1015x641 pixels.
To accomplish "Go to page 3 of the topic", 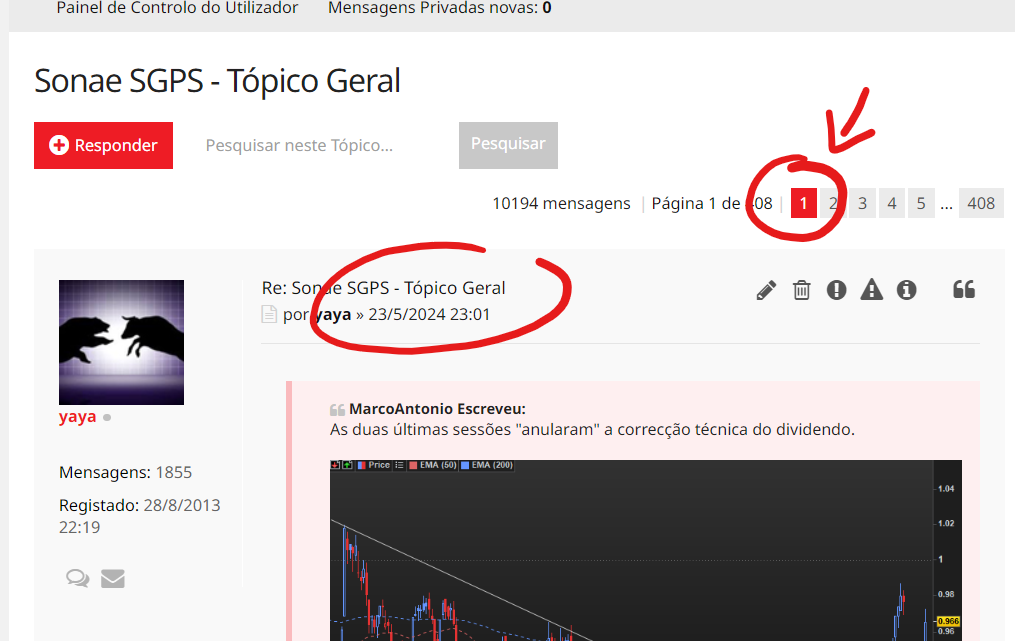I will [862, 203].
